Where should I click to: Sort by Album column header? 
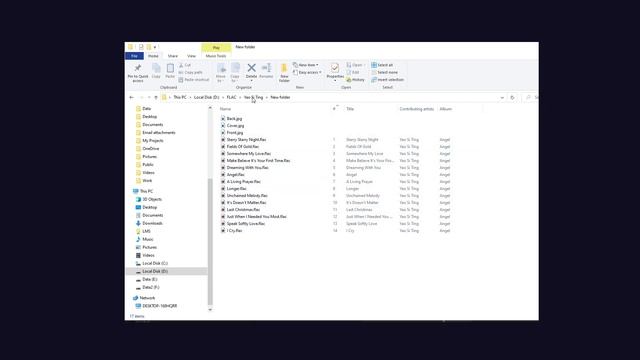coord(446,109)
